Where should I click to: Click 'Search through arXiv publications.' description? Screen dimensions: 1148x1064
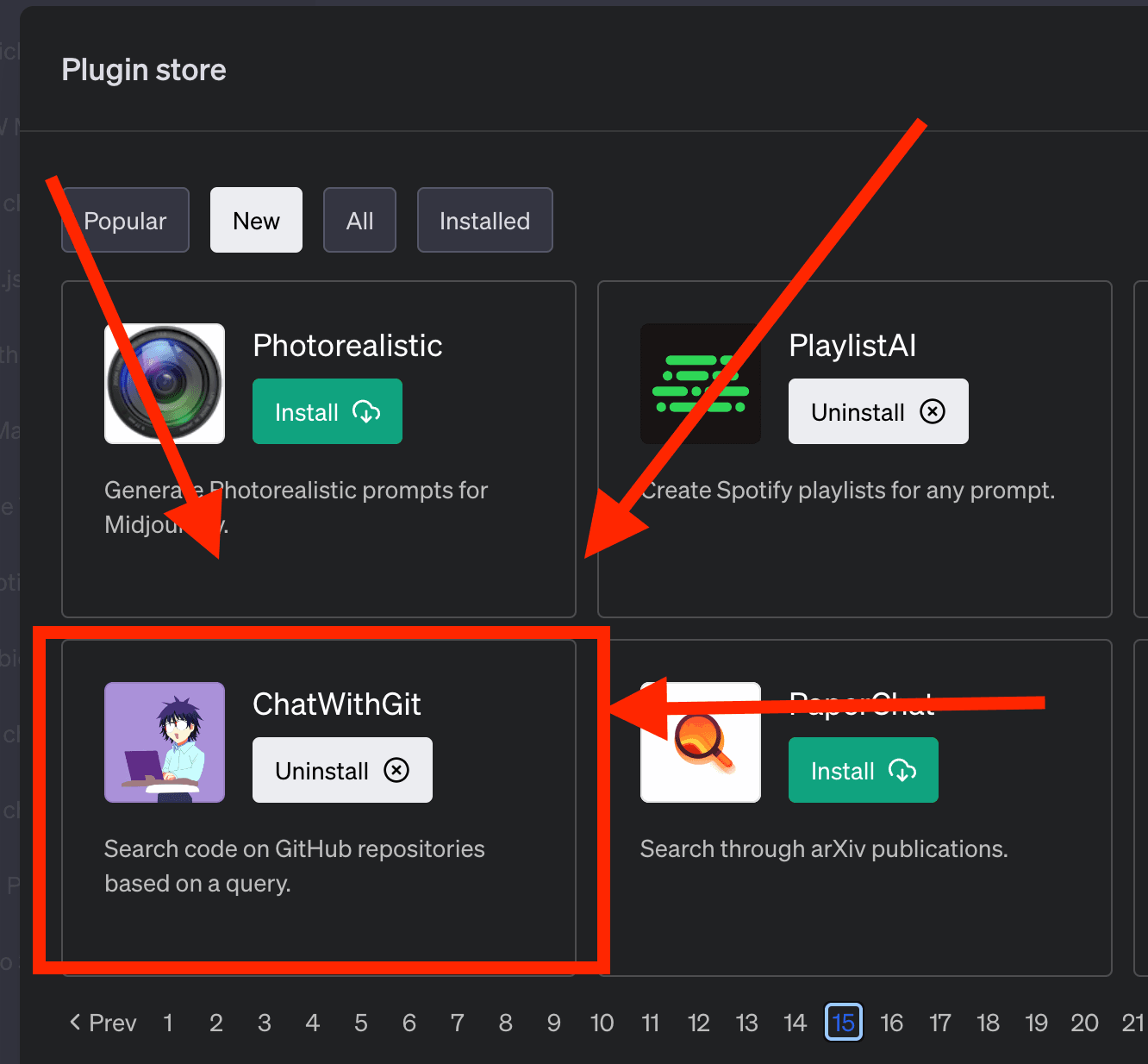[x=824, y=849]
